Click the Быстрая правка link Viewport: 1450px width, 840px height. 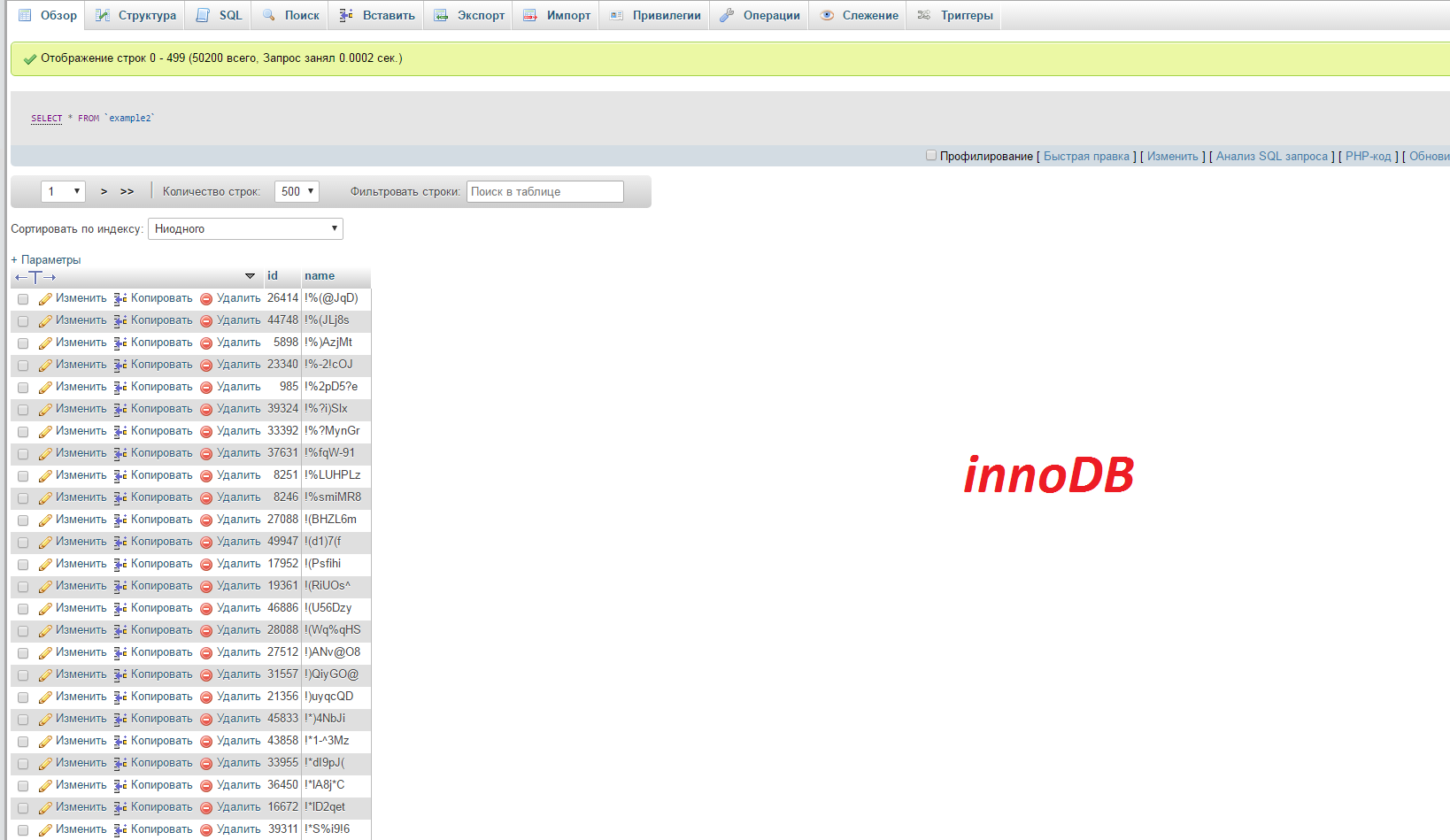point(1086,156)
